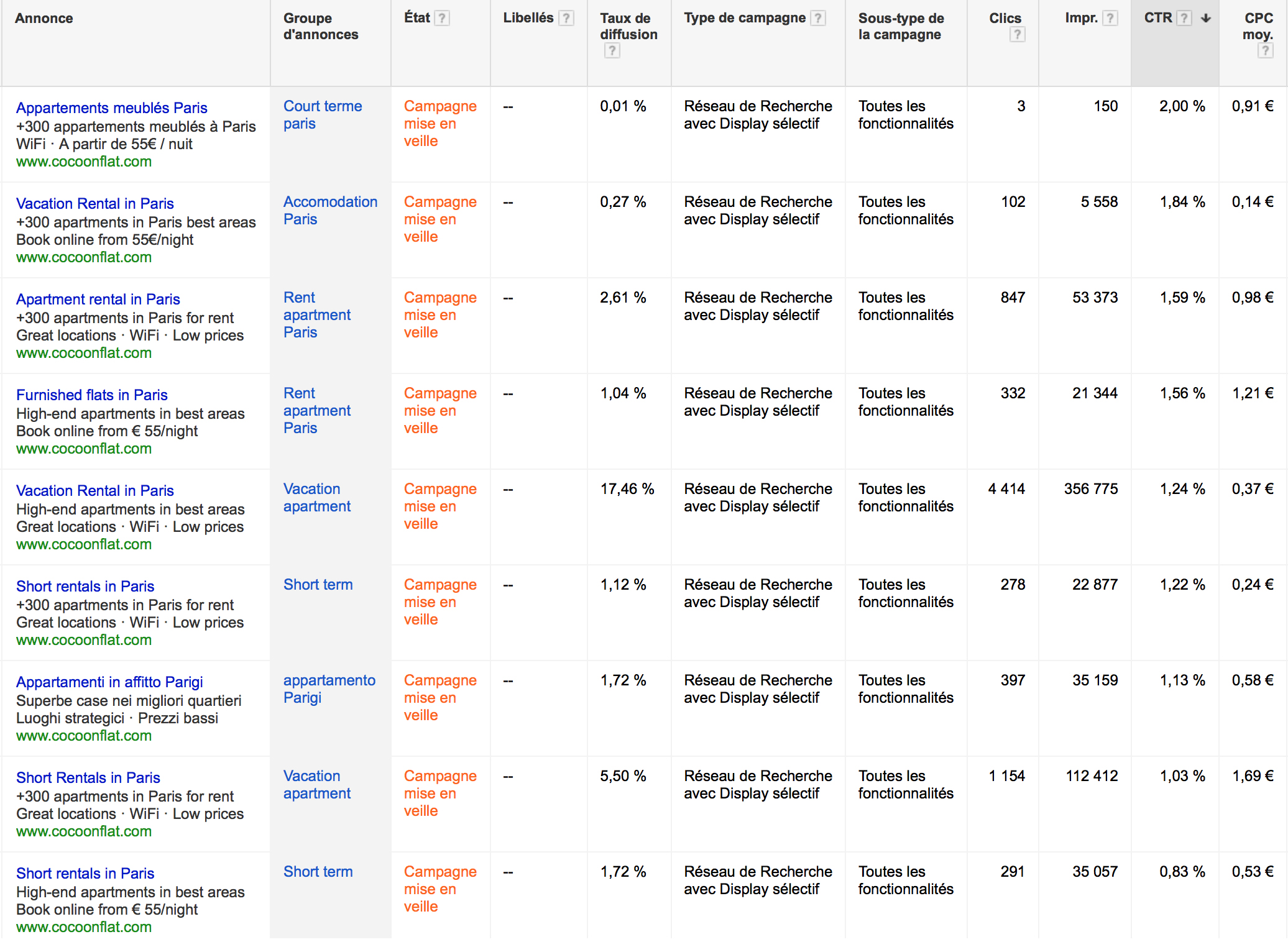Select CTR value 2,00 %
1288x942 pixels.
coord(1182,106)
